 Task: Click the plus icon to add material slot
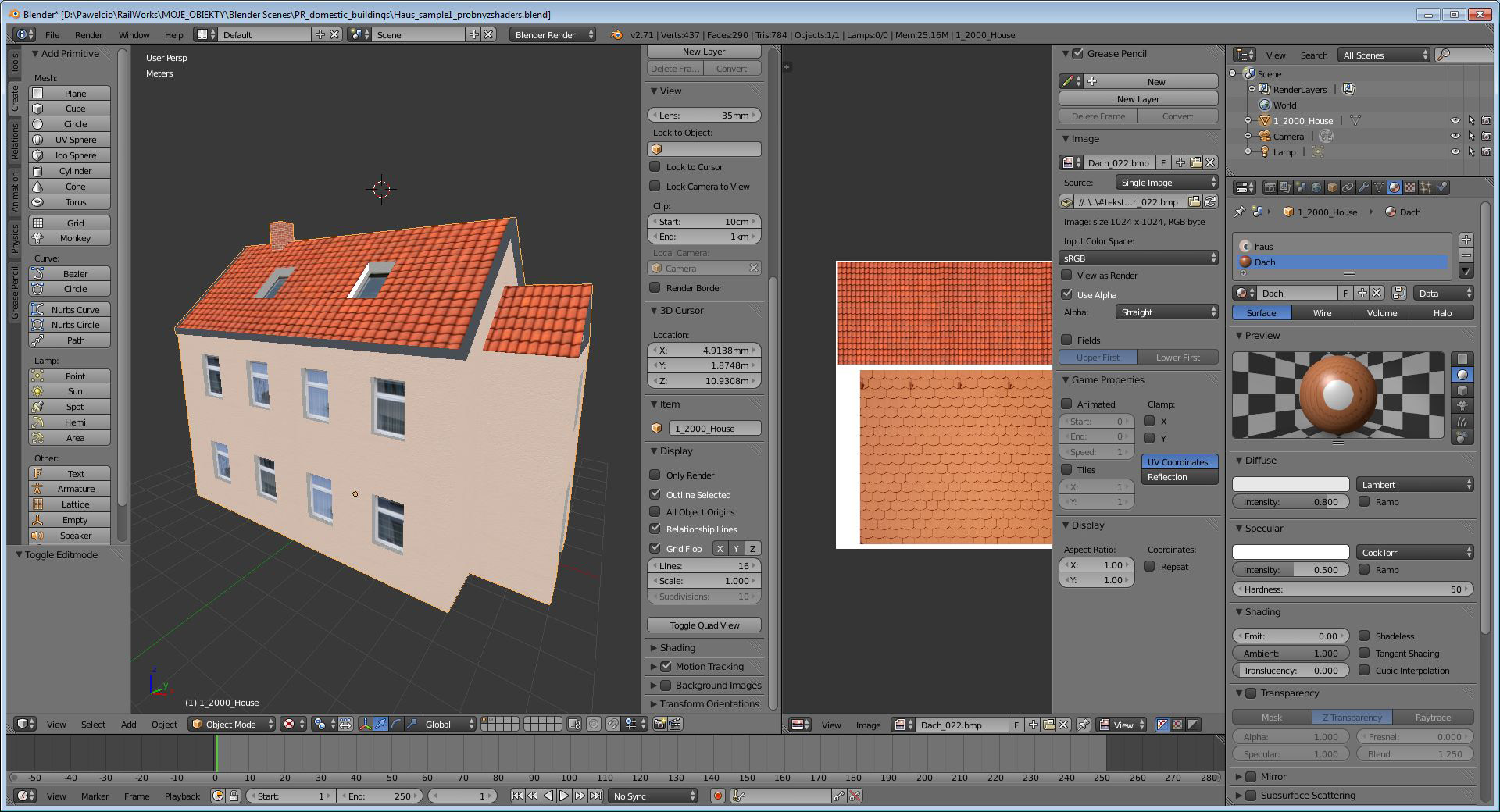[1466, 240]
